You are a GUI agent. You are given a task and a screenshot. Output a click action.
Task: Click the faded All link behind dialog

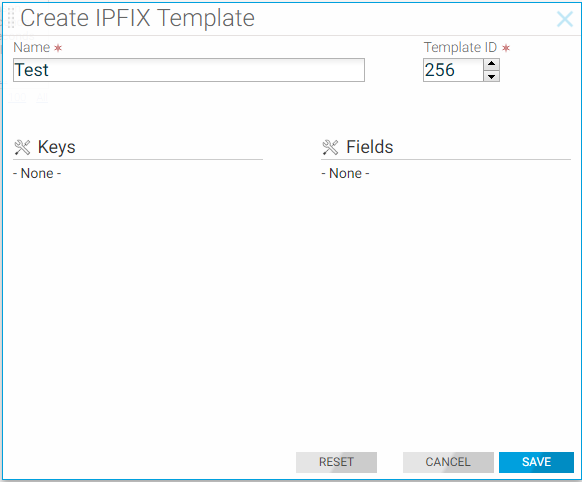point(42,98)
